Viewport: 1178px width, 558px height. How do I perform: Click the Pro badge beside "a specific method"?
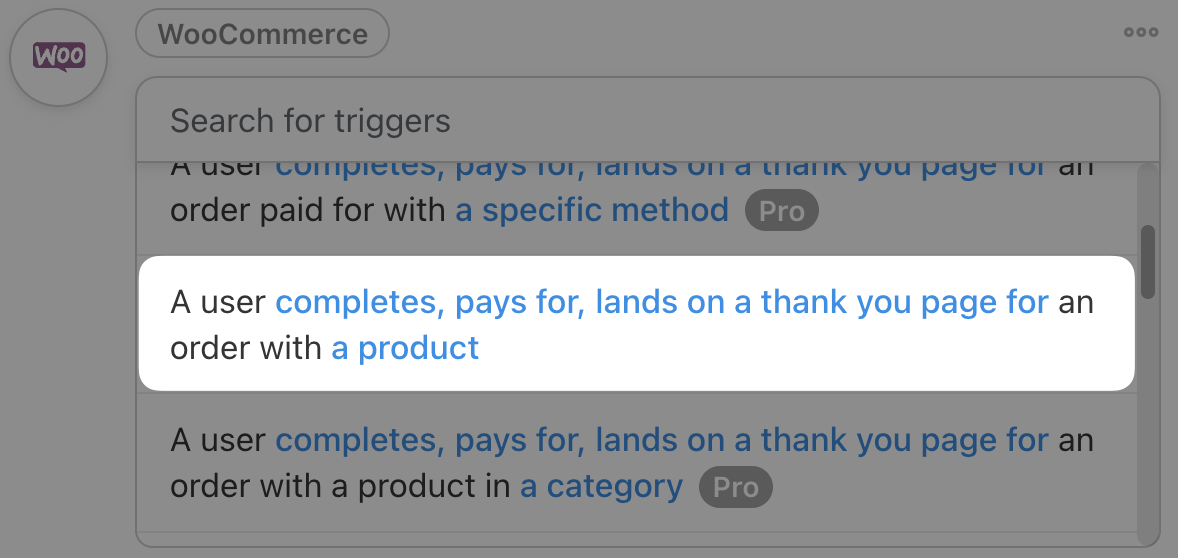[781, 212]
